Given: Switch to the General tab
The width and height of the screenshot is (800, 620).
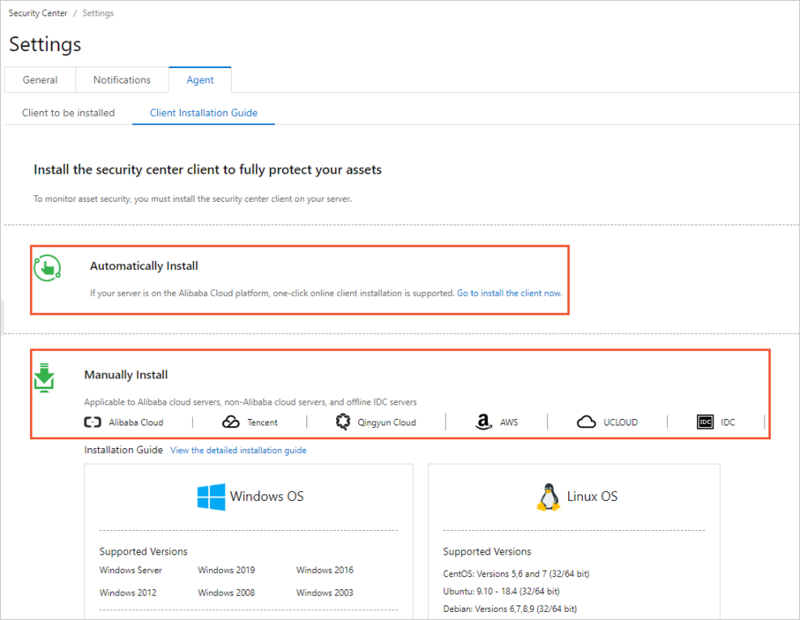Looking at the screenshot, I should [40, 80].
